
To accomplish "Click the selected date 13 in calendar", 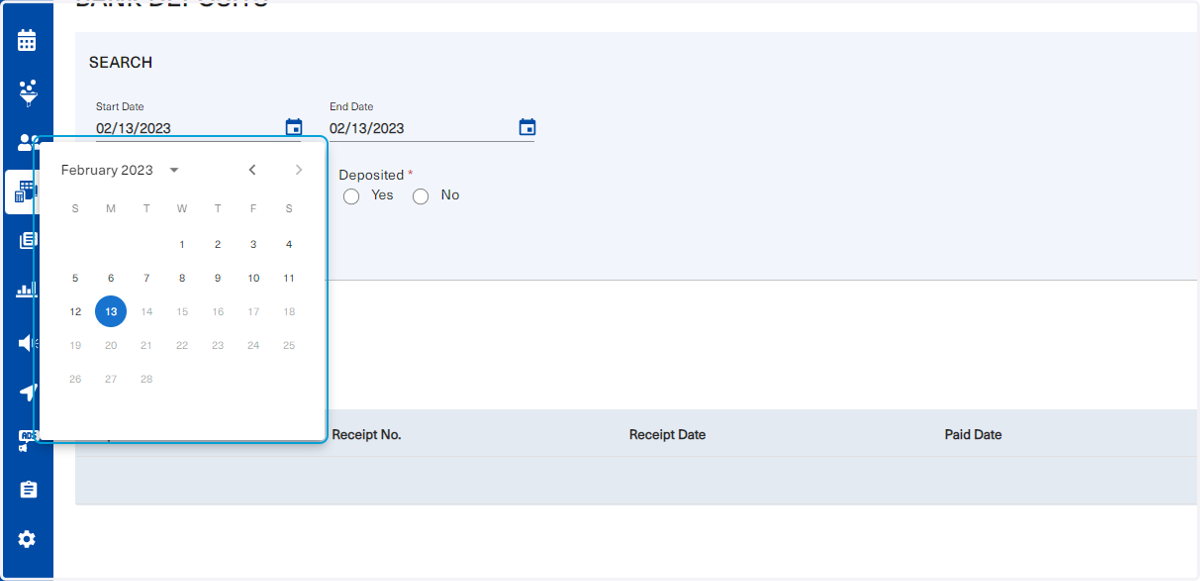I will click(111, 312).
